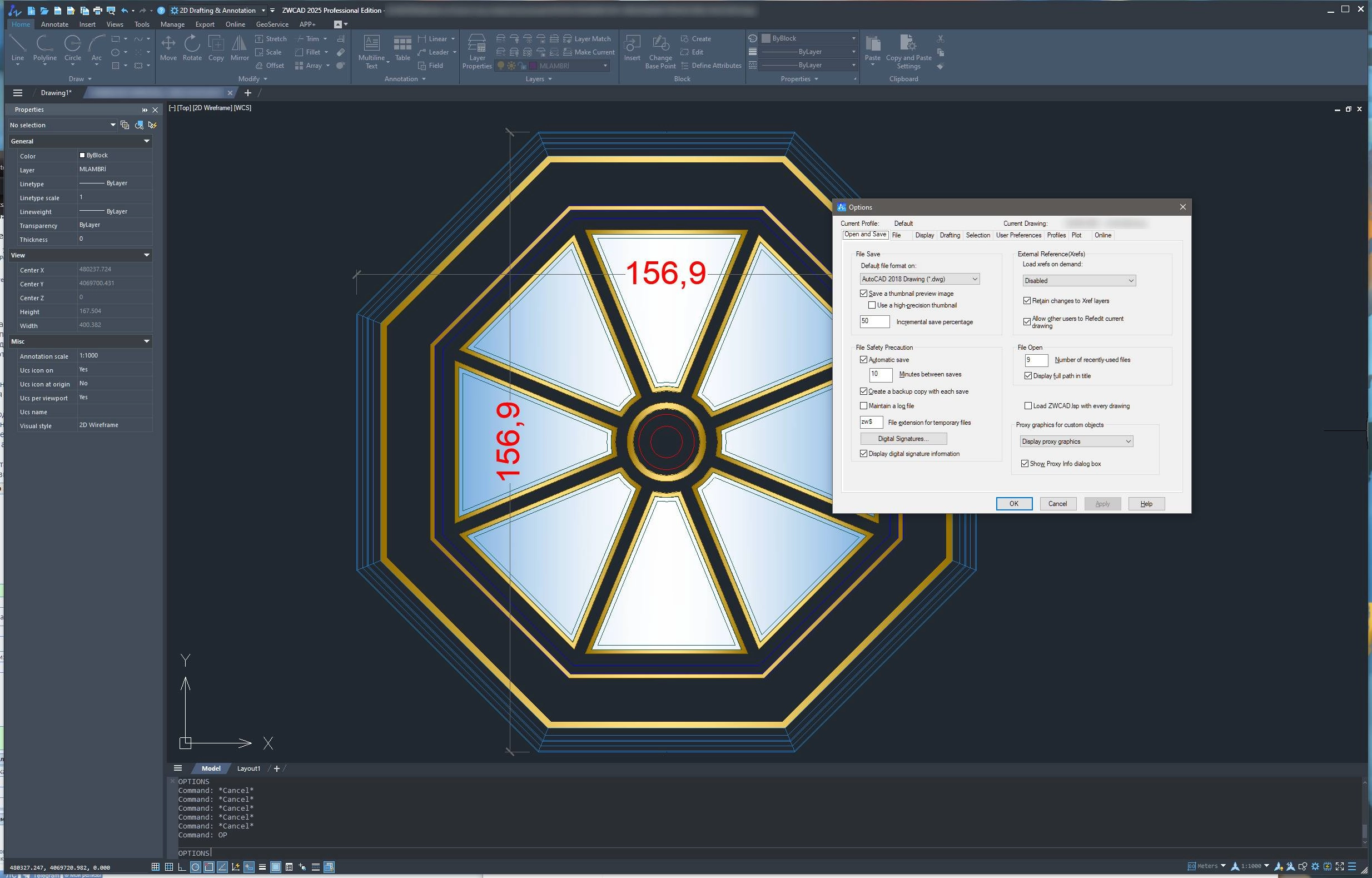
Task: Click the Plot printer icon in quick access bar
Action: (97, 10)
